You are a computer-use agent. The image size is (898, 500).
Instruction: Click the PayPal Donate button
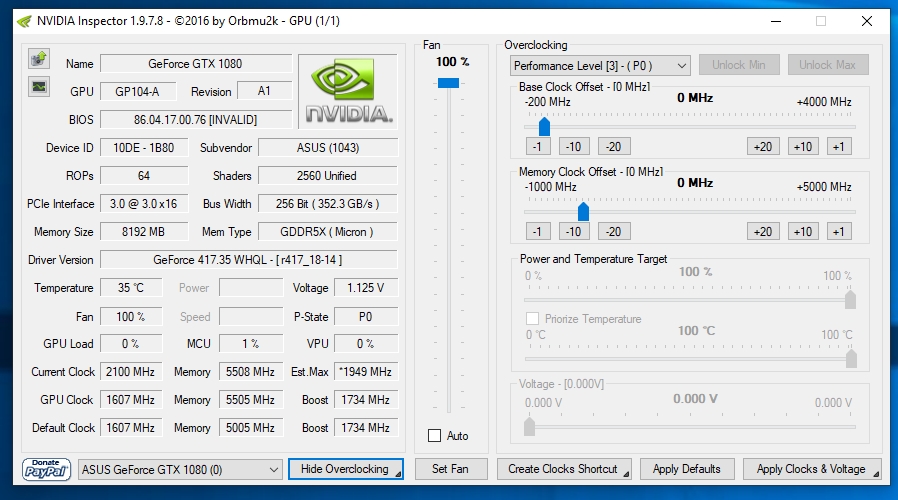click(x=46, y=469)
